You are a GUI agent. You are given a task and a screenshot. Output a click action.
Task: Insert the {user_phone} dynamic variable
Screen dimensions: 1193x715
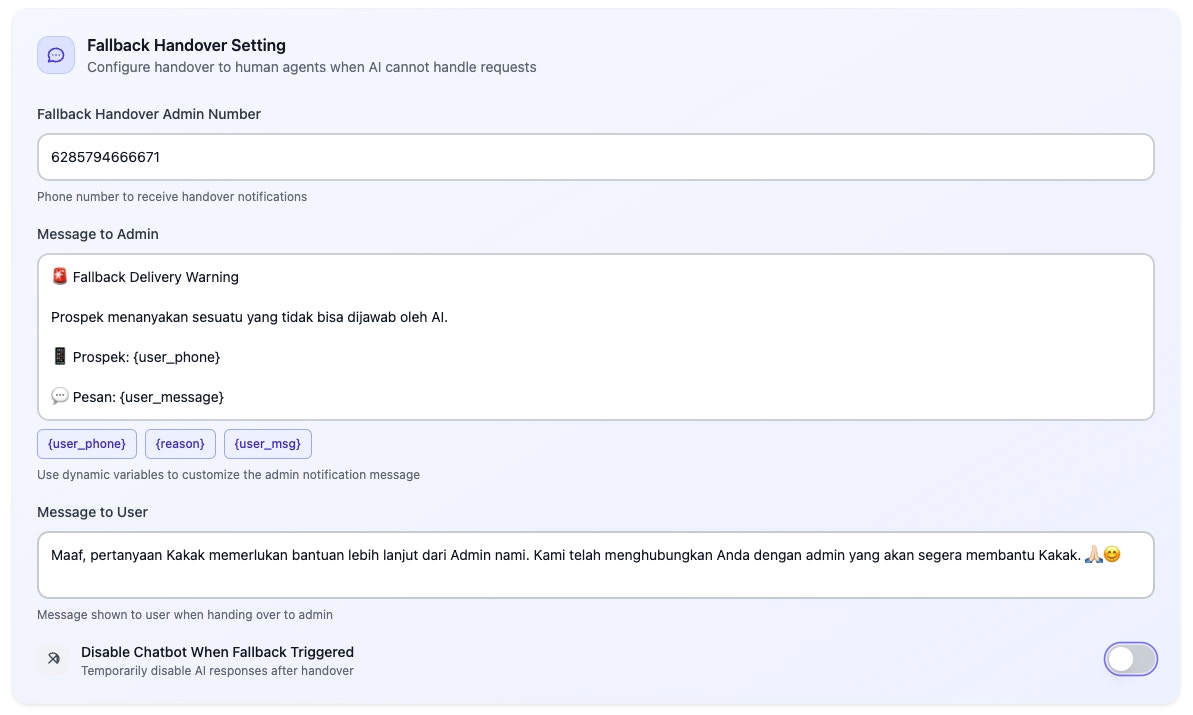86,443
